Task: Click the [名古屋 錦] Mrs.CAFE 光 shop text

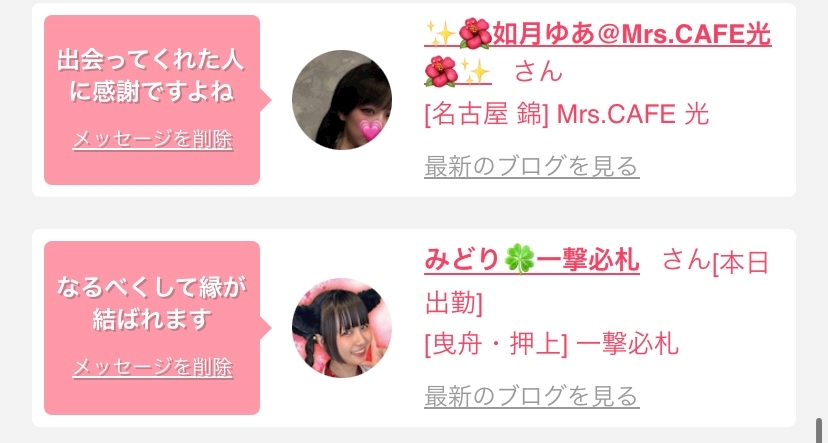Action: pyautogui.click(x=567, y=115)
